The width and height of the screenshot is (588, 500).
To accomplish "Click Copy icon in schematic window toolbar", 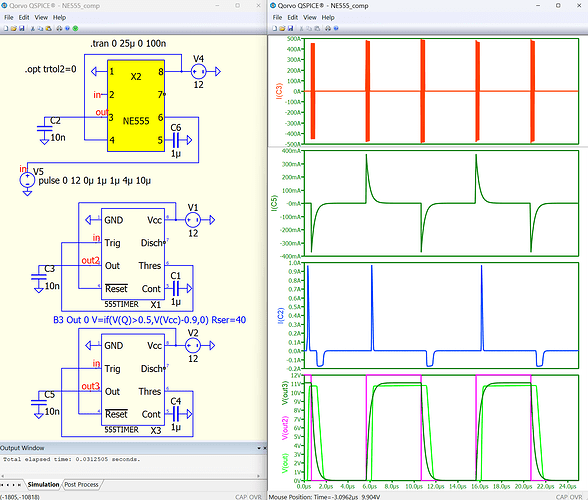I will click(40, 29).
